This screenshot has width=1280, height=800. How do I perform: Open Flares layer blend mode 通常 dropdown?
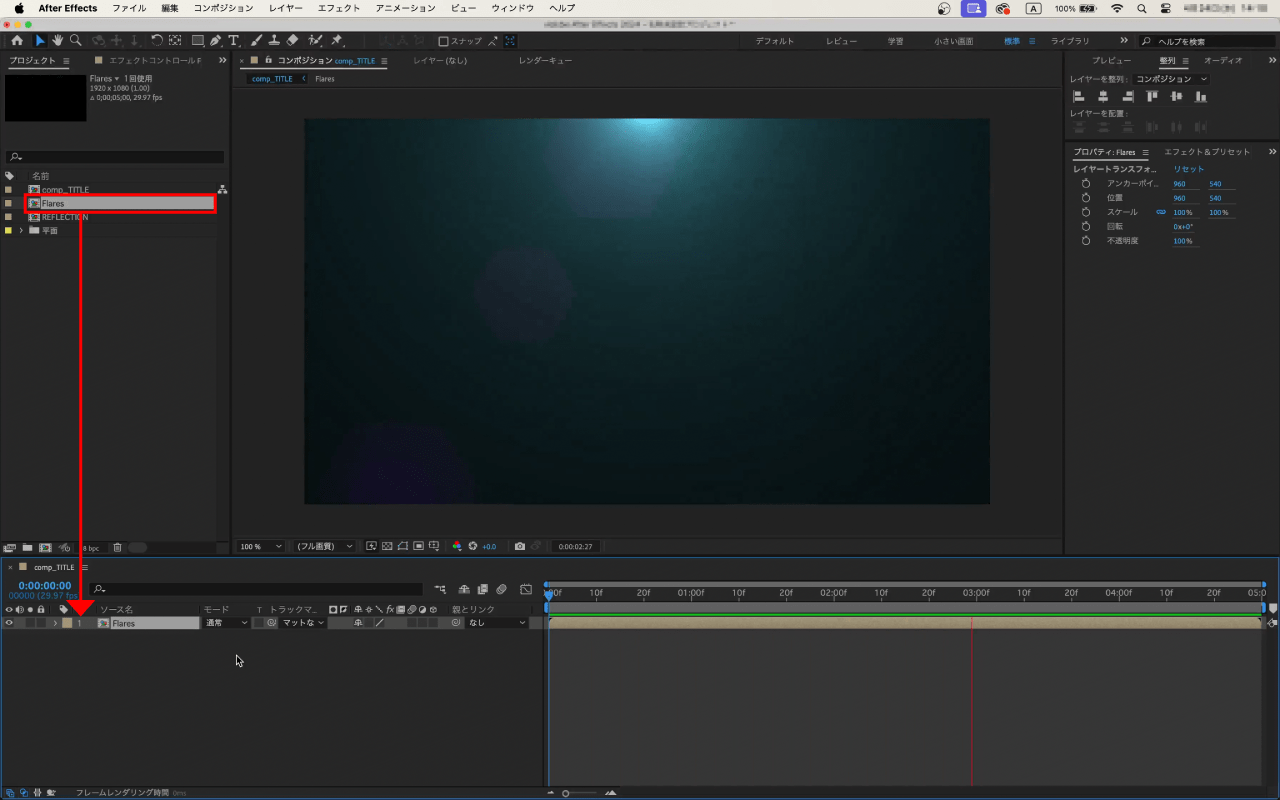coord(226,623)
